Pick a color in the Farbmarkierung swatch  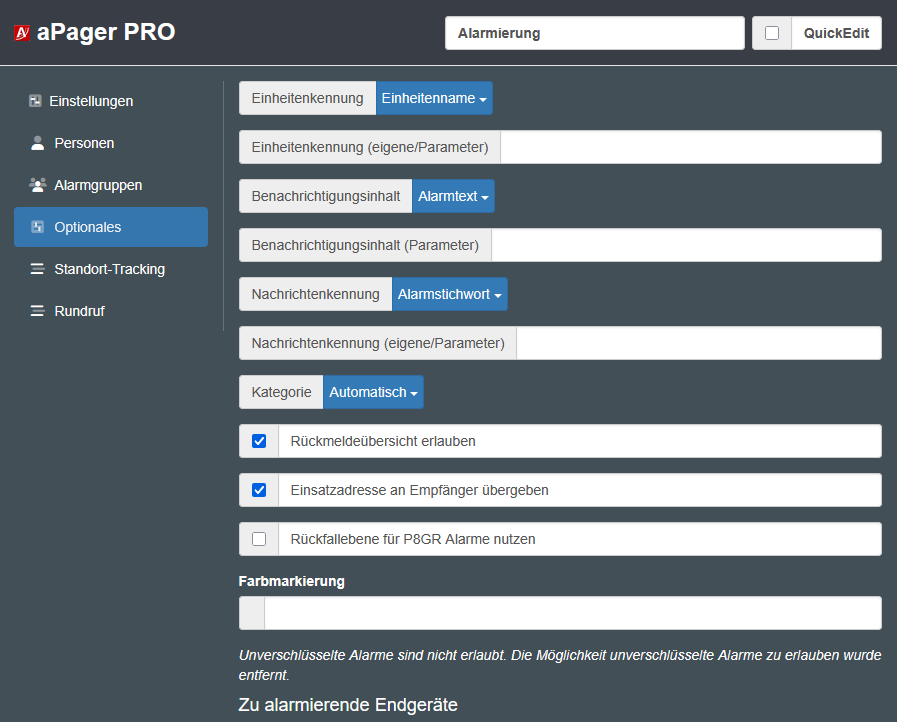pyautogui.click(x=252, y=613)
